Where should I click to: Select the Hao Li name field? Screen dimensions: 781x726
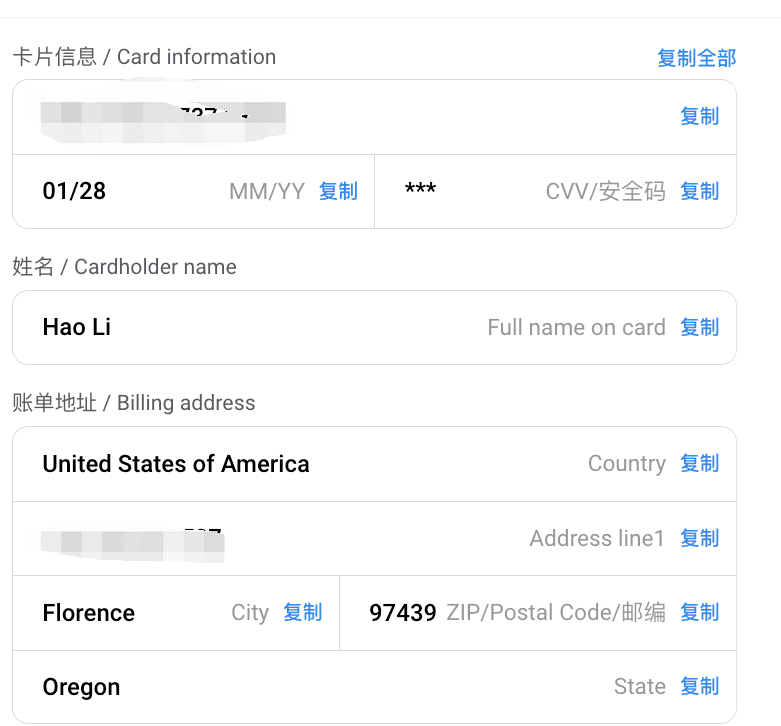click(375, 328)
